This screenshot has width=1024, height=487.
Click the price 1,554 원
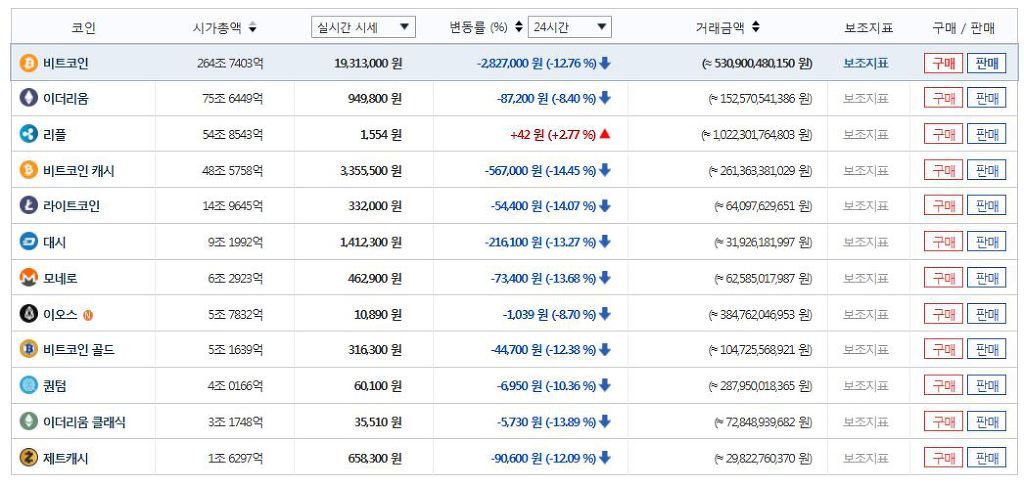pyautogui.click(x=381, y=134)
